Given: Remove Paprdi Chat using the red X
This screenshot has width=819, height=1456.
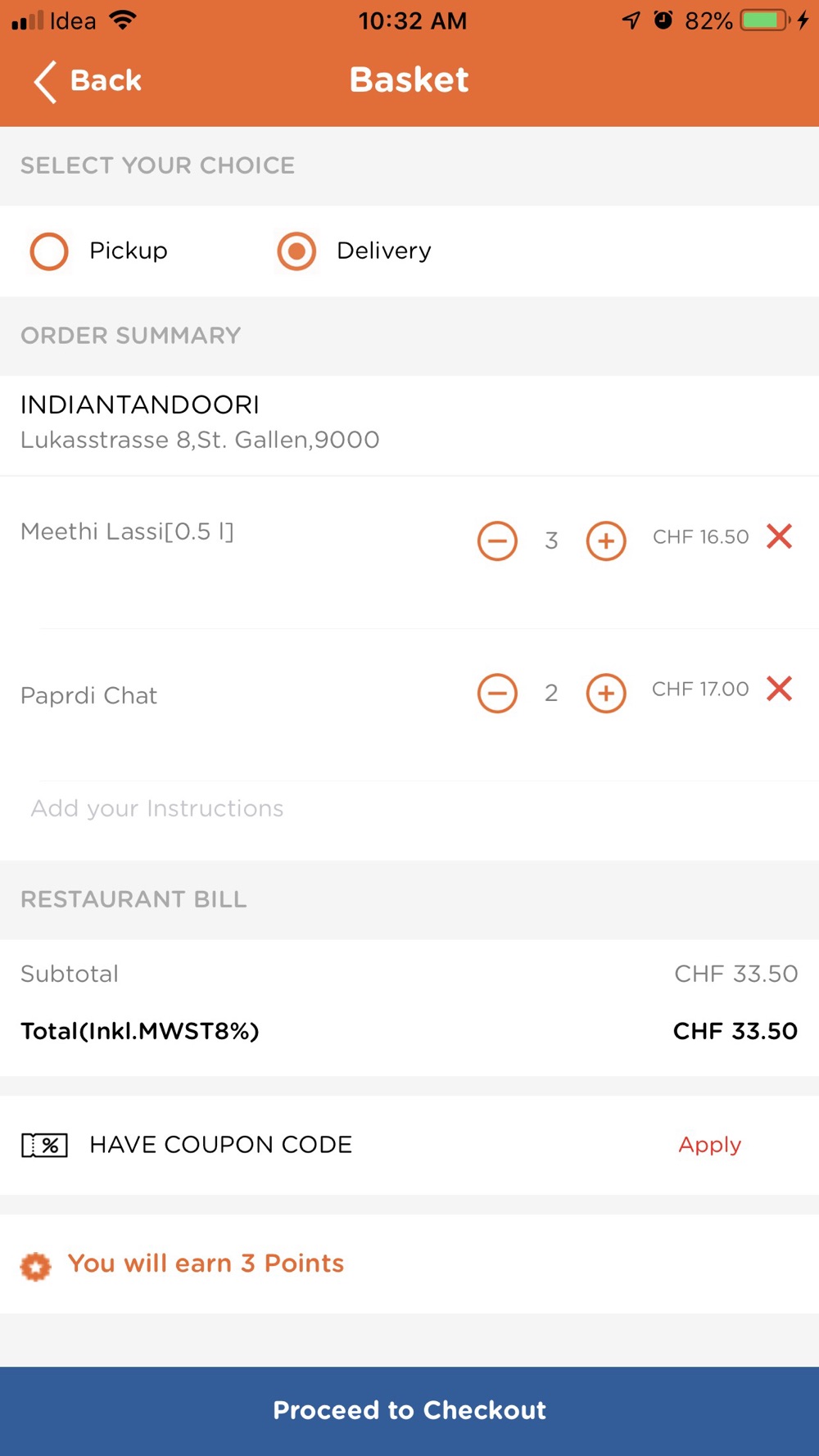Looking at the screenshot, I should tap(780, 689).
